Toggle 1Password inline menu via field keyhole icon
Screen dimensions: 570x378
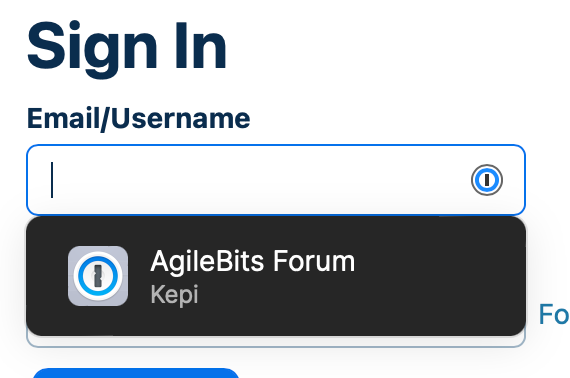click(x=487, y=180)
